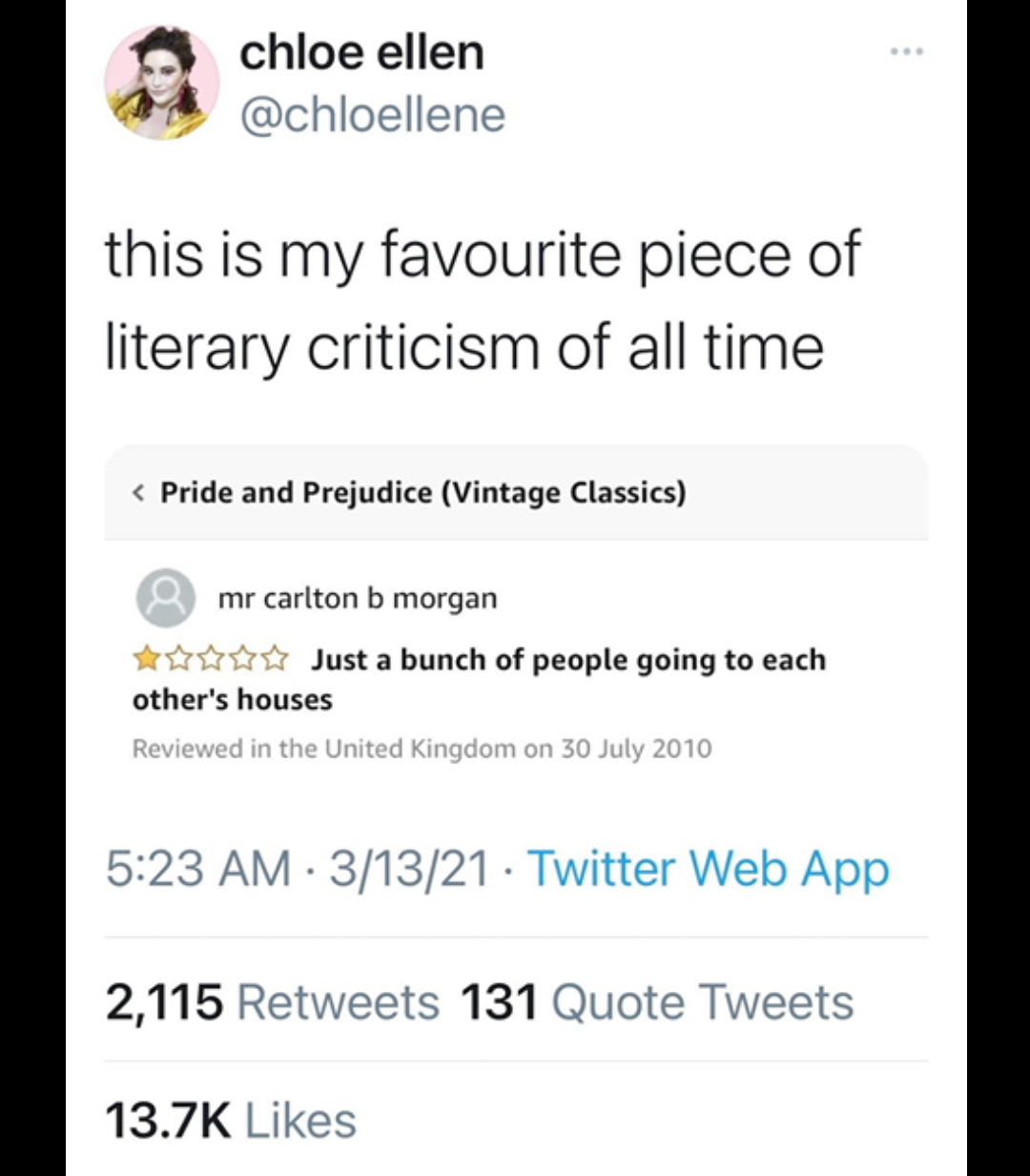
Task: Click reviewer name mr carlton b morgan
Action: point(358,598)
